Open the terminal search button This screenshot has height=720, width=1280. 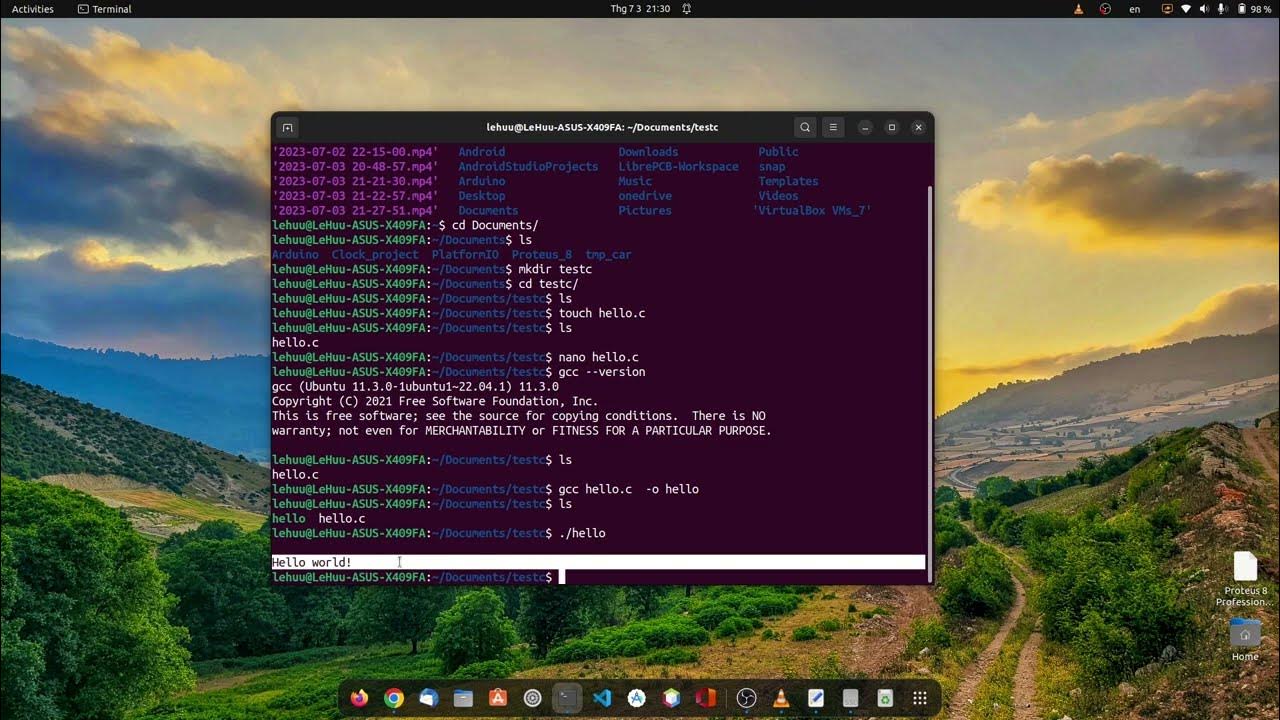[x=805, y=127]
